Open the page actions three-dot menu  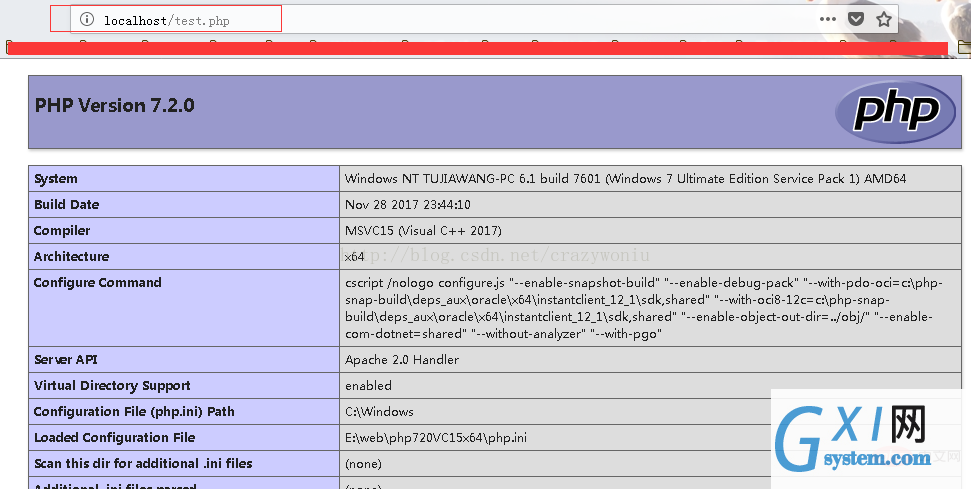tap(827, 19)
